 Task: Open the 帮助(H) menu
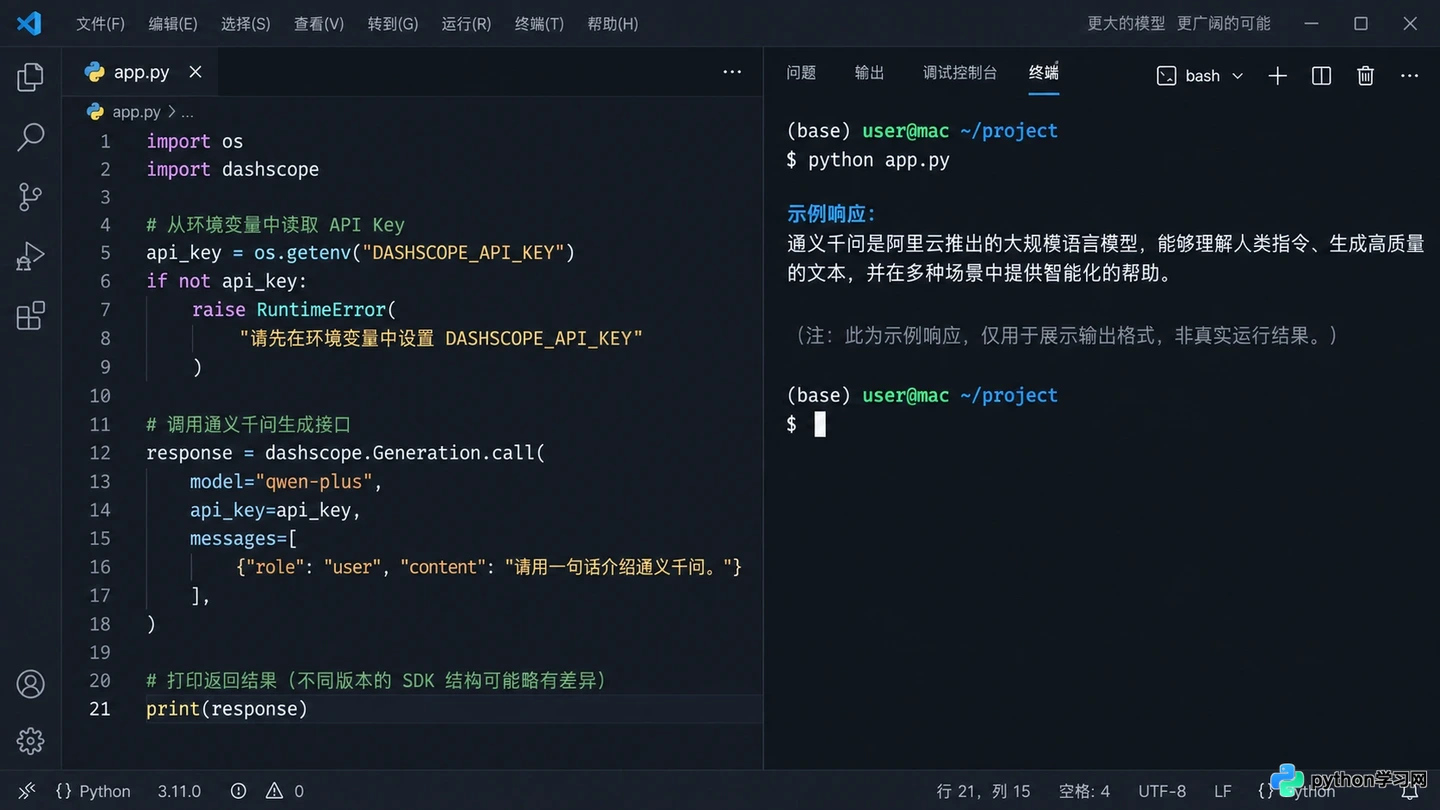(x=613, y=23)
